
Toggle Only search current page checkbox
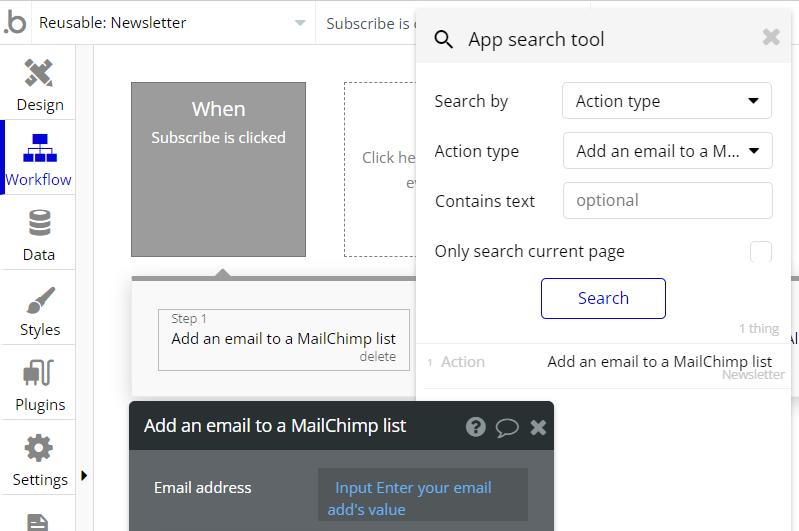[761, 252]
